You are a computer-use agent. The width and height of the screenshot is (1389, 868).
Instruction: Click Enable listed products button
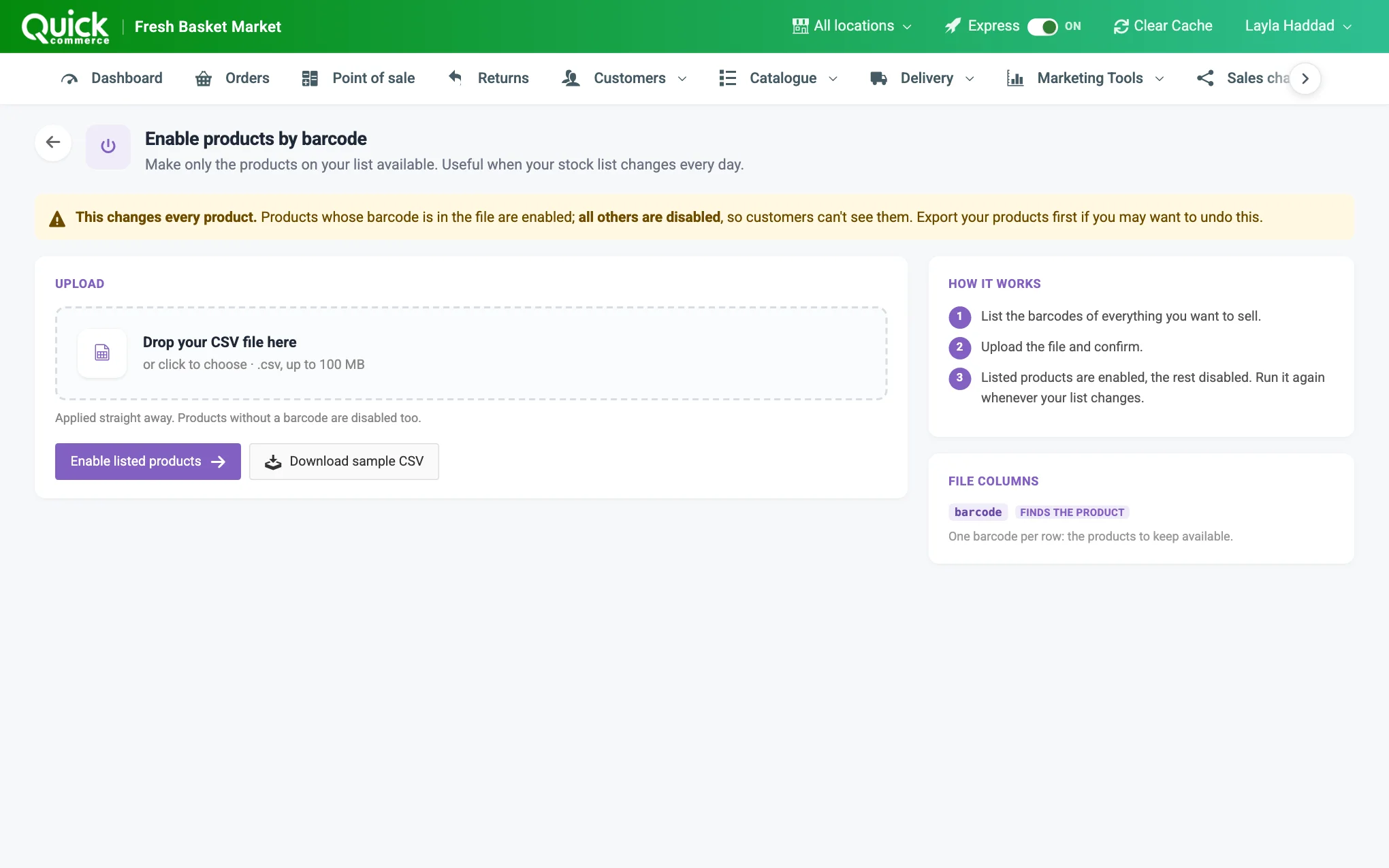click(148, 462)
